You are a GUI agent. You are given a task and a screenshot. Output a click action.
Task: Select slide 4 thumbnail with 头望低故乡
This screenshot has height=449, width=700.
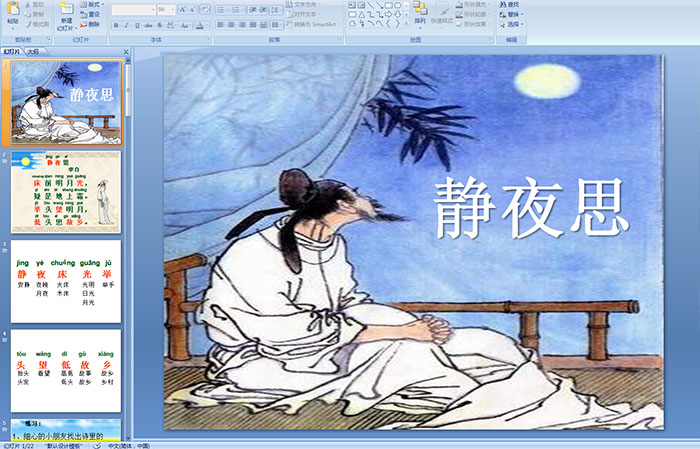coord(66,371)
